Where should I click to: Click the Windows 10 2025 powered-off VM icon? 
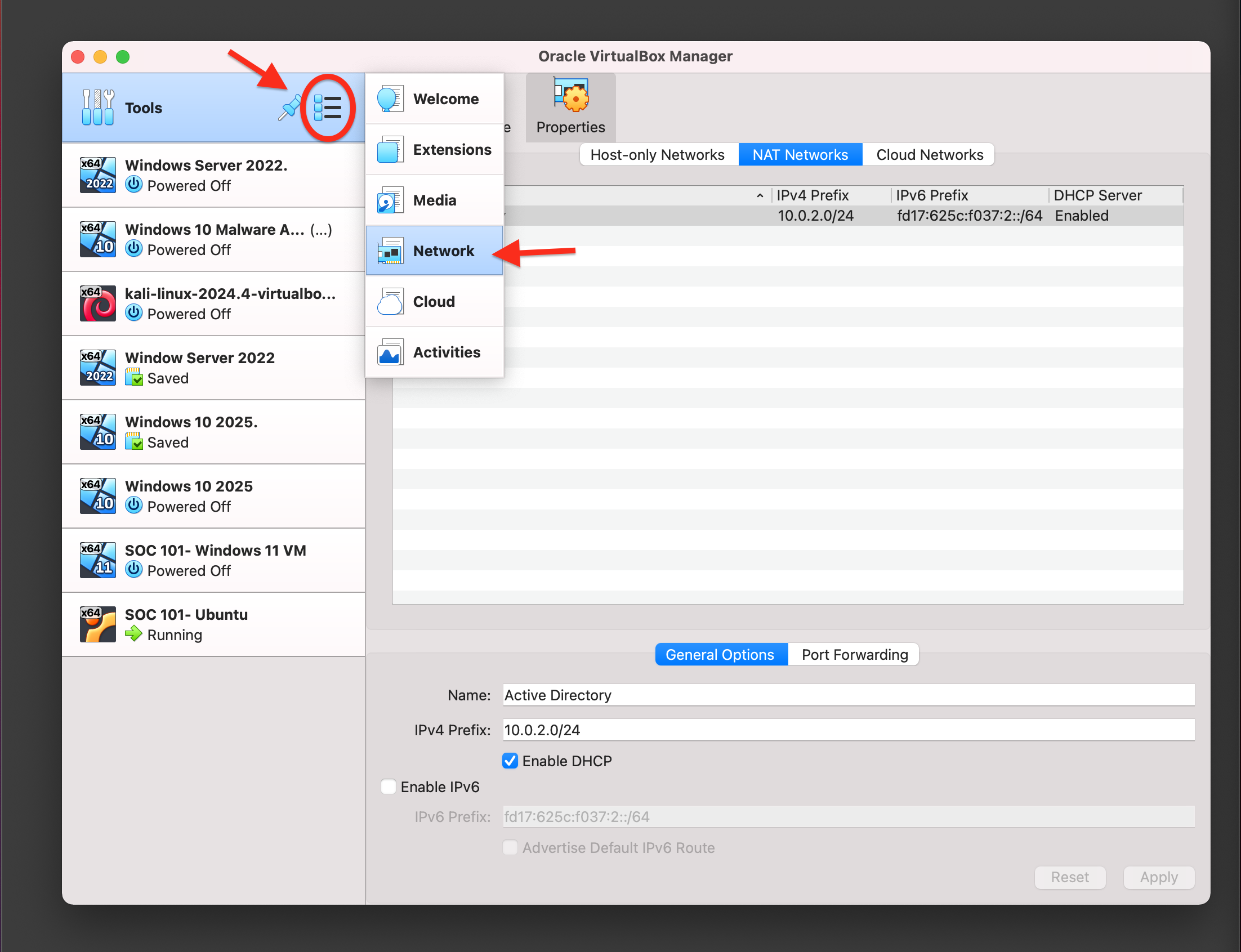click(98, 496)
